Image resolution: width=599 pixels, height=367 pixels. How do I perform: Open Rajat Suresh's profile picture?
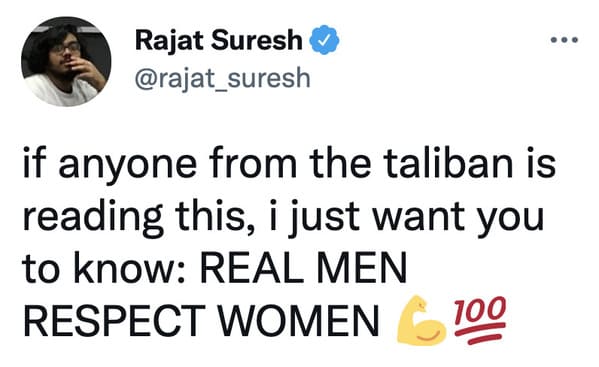click(66, 61)
